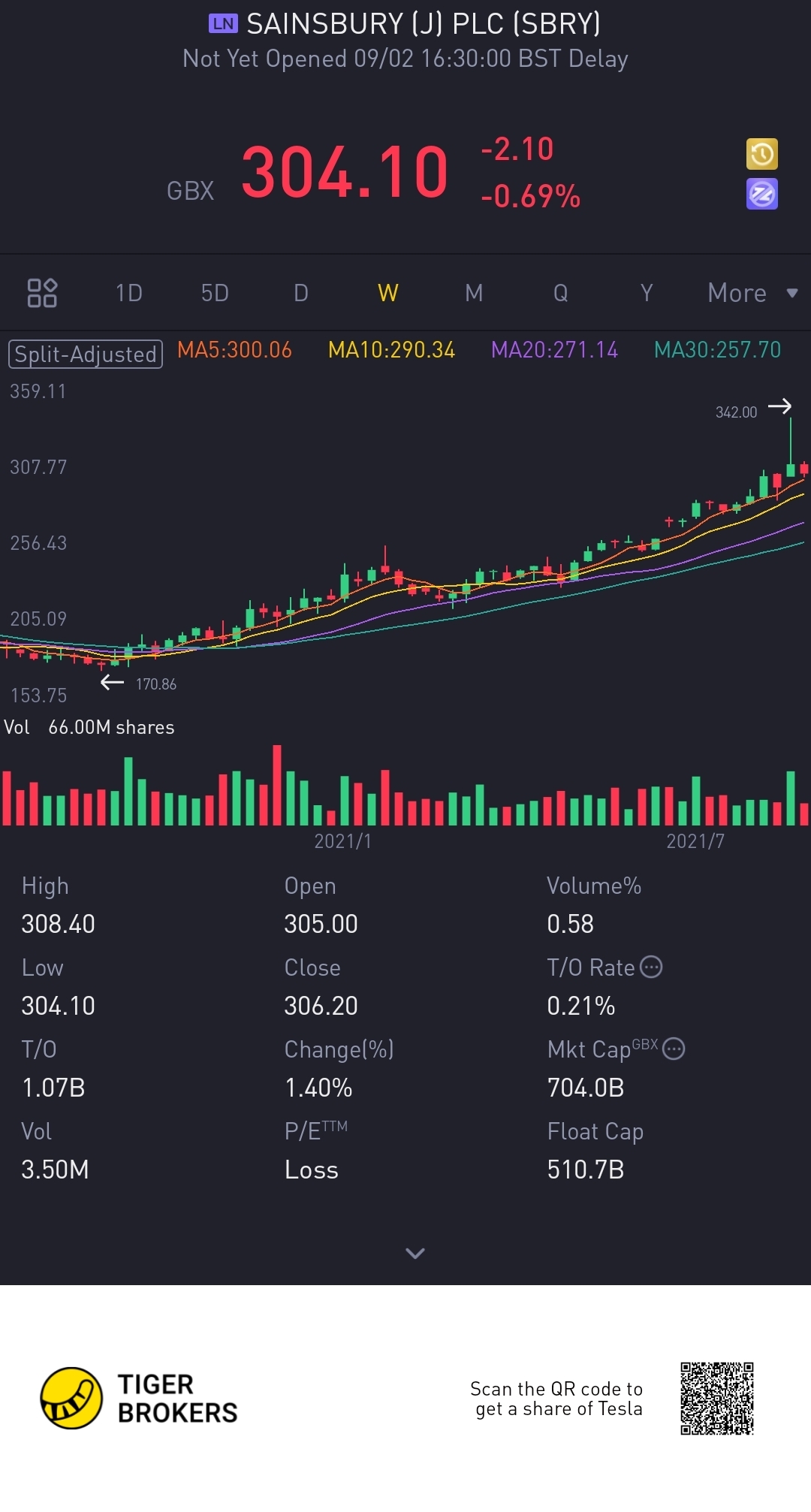The height and width of the screenshot is (1512, 811).
Task: Tap the LN market badge
Action: pyautogui.click(x=223, y=23)
